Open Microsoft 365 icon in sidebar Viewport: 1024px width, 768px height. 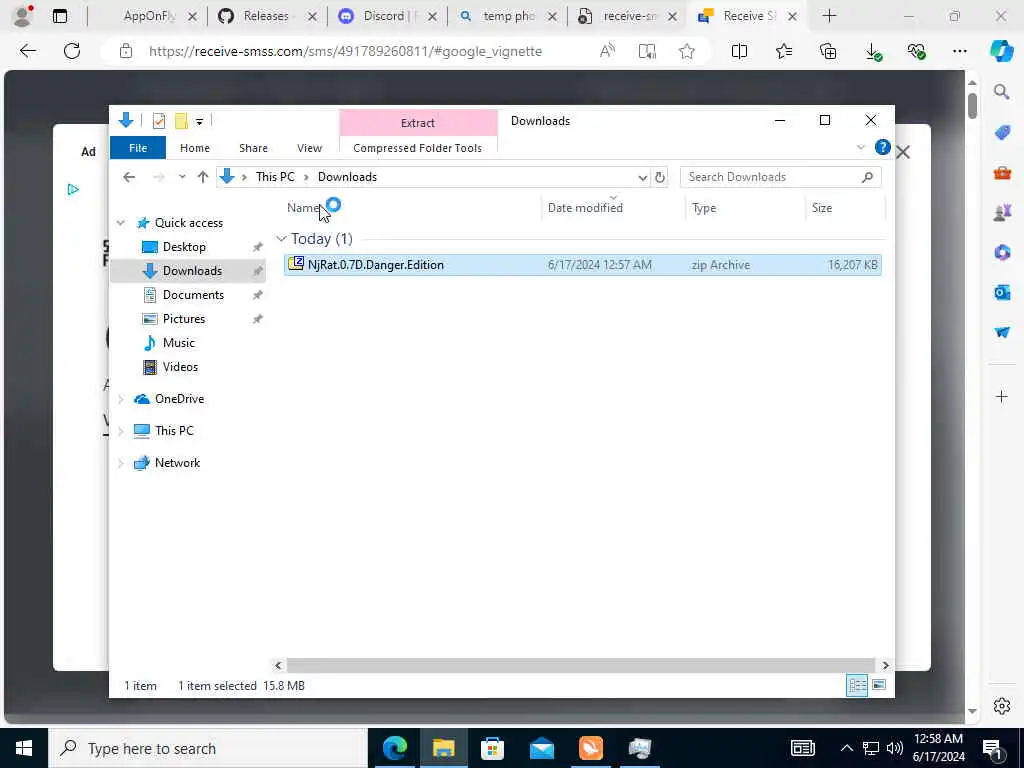[1002, 252]
